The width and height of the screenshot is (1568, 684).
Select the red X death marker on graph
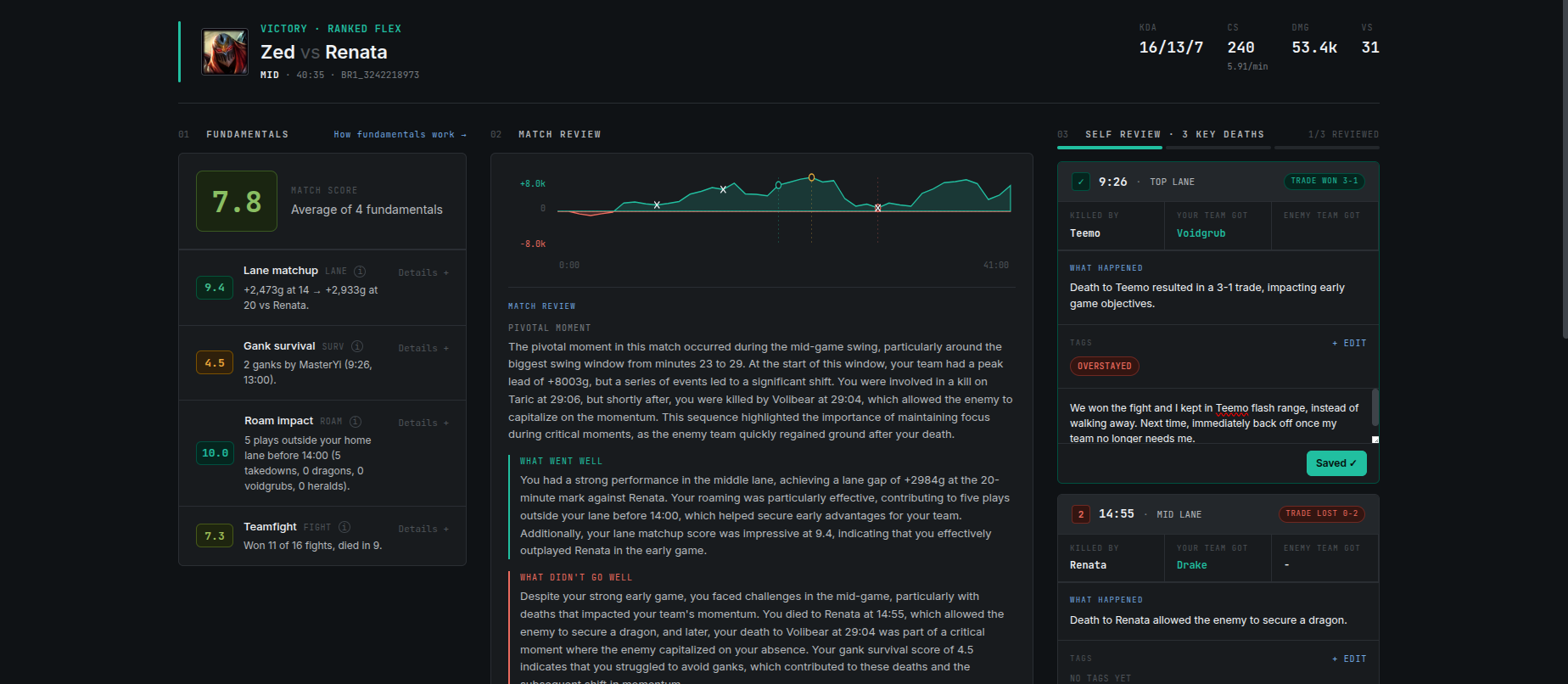877,208
